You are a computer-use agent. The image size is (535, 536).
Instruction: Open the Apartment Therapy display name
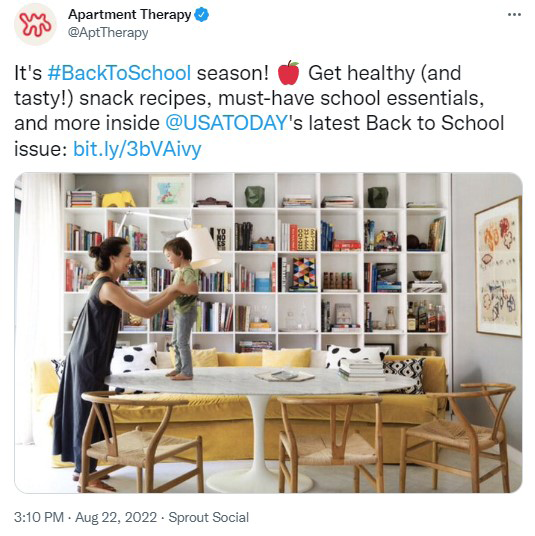(130, 15)
